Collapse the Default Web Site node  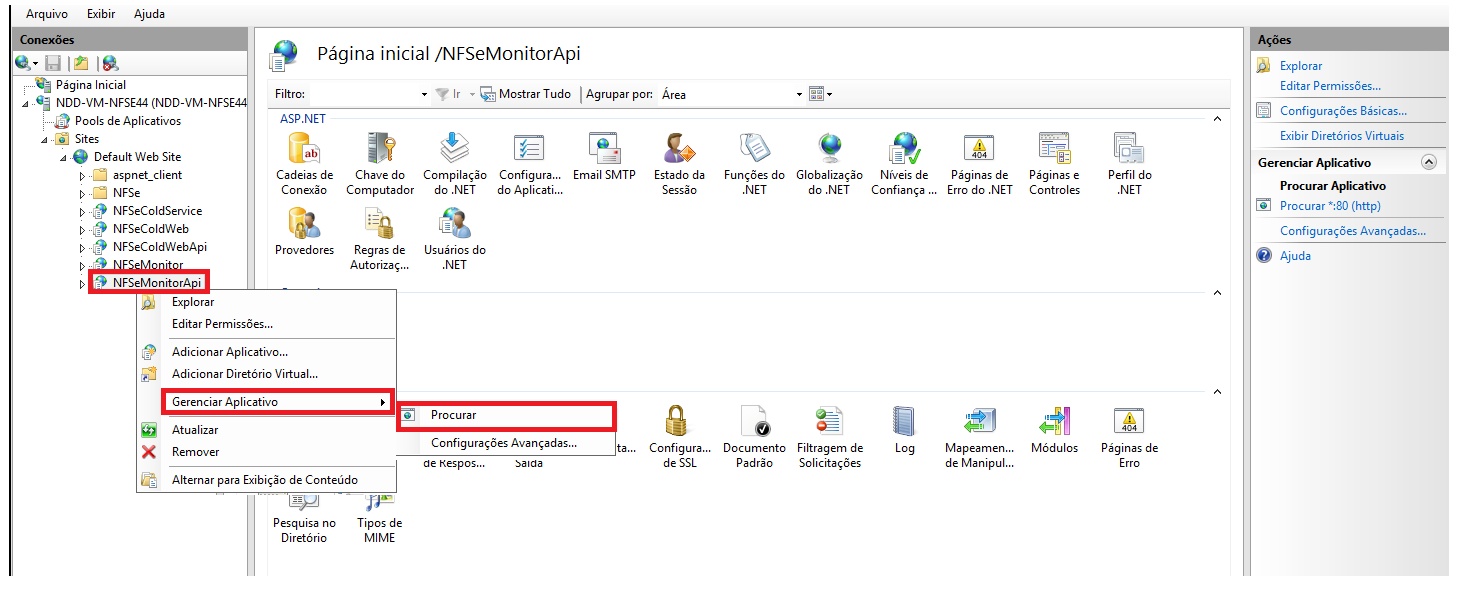tap(63, 157)
